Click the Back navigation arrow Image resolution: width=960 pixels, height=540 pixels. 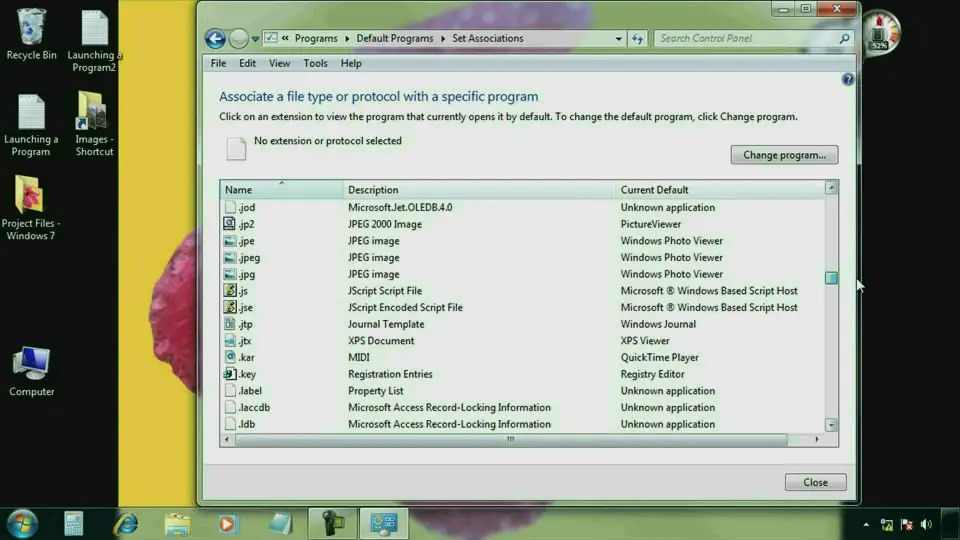[x=215, y=39]
